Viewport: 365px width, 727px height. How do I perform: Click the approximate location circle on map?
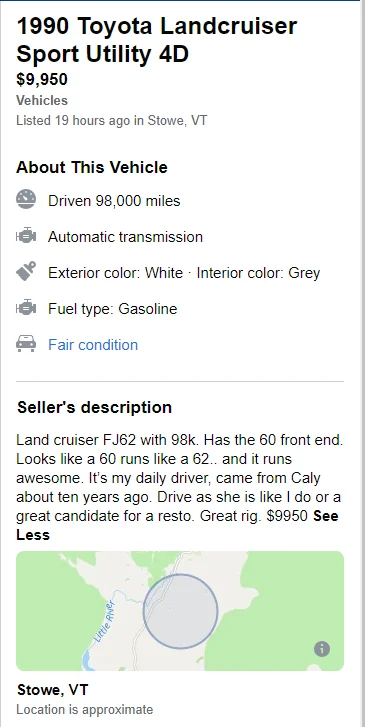180,611
